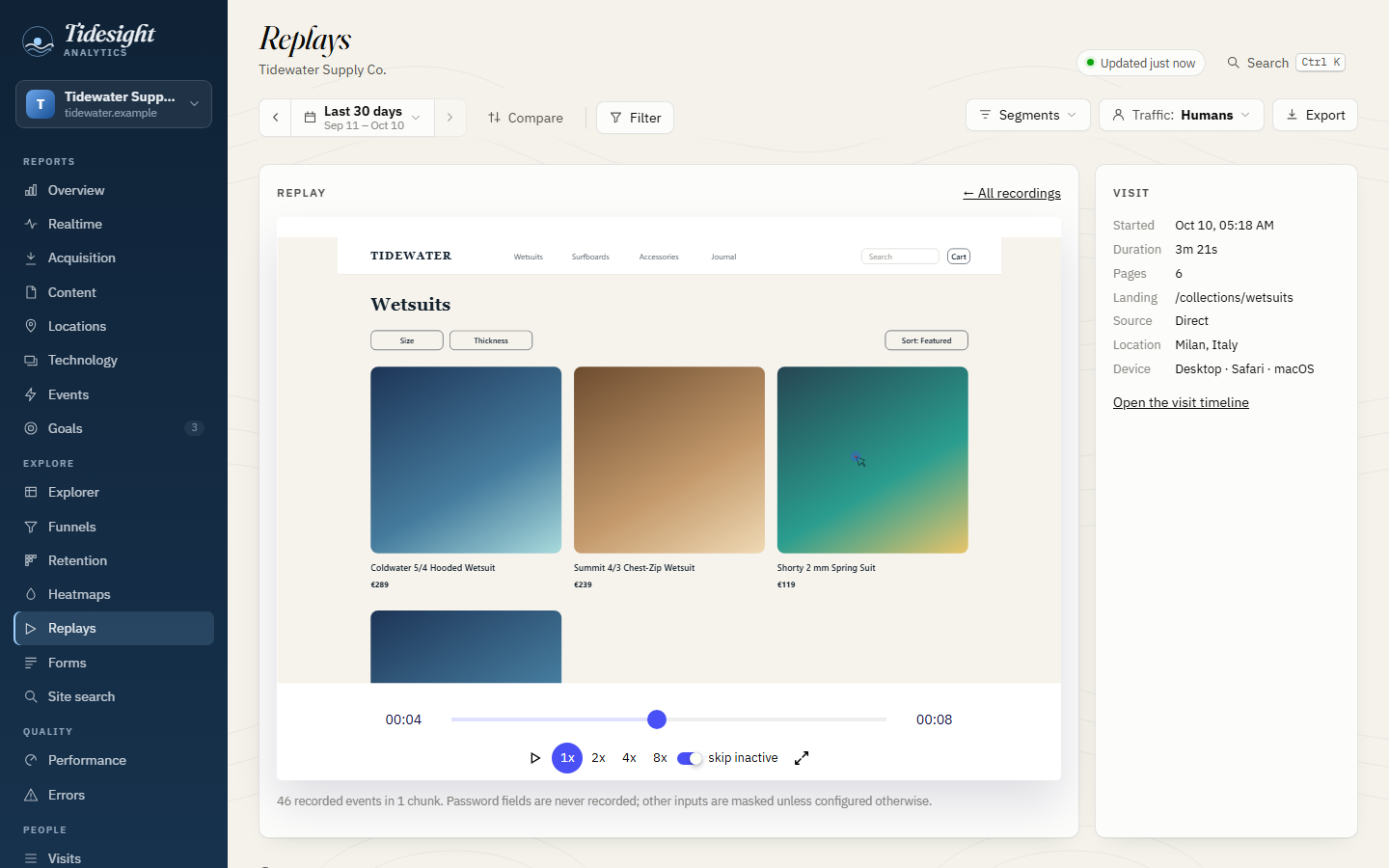Click the Forms list icon
1389x868 pixels.
[x=31, y=663]
